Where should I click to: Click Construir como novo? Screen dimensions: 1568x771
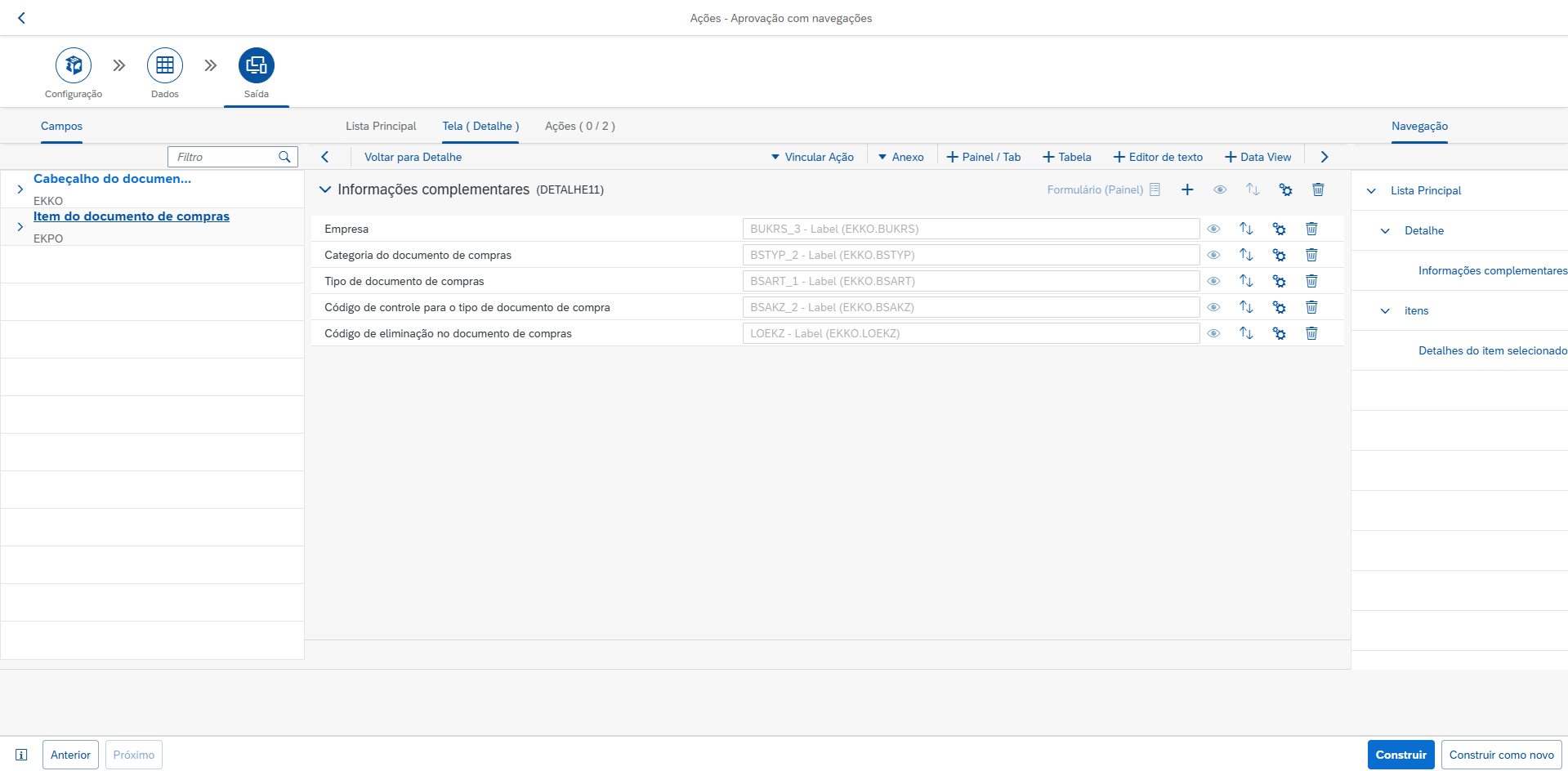coord(1502,755)
